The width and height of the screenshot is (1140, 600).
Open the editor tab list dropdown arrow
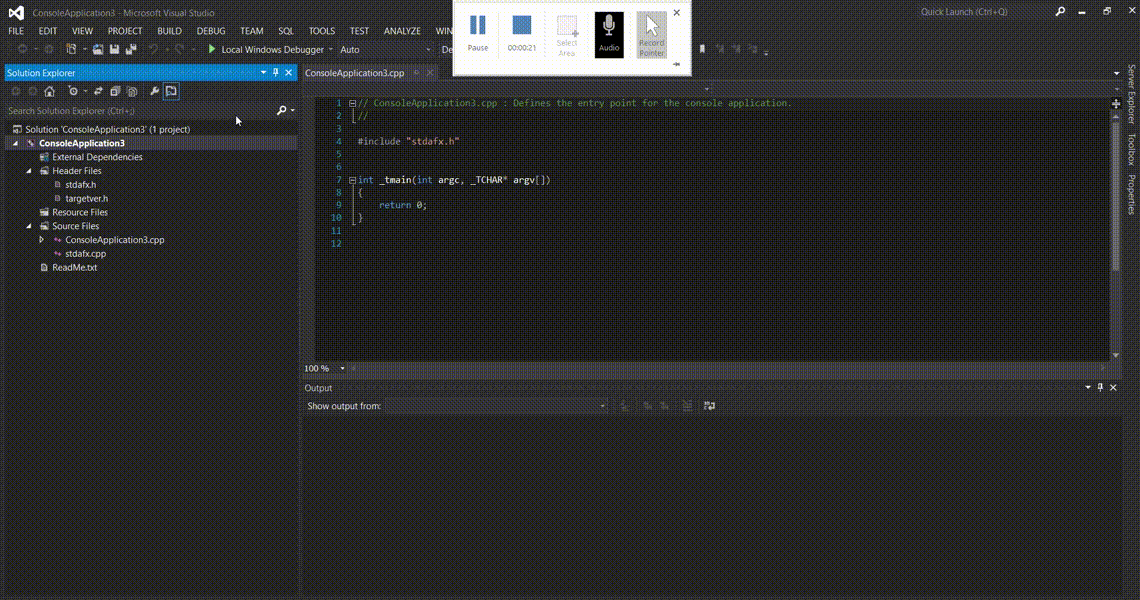[1117, 73]
